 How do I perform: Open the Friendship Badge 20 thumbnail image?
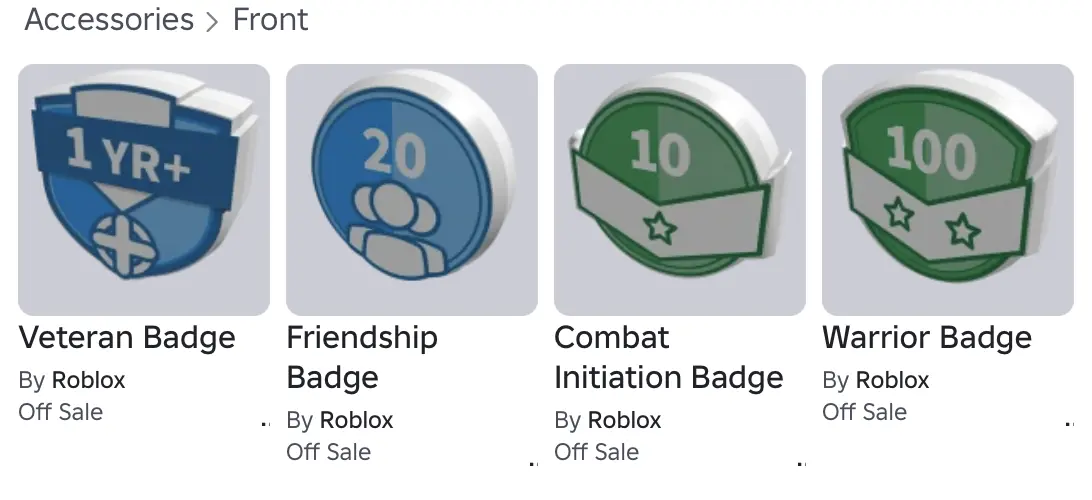(x=412, y=190)
